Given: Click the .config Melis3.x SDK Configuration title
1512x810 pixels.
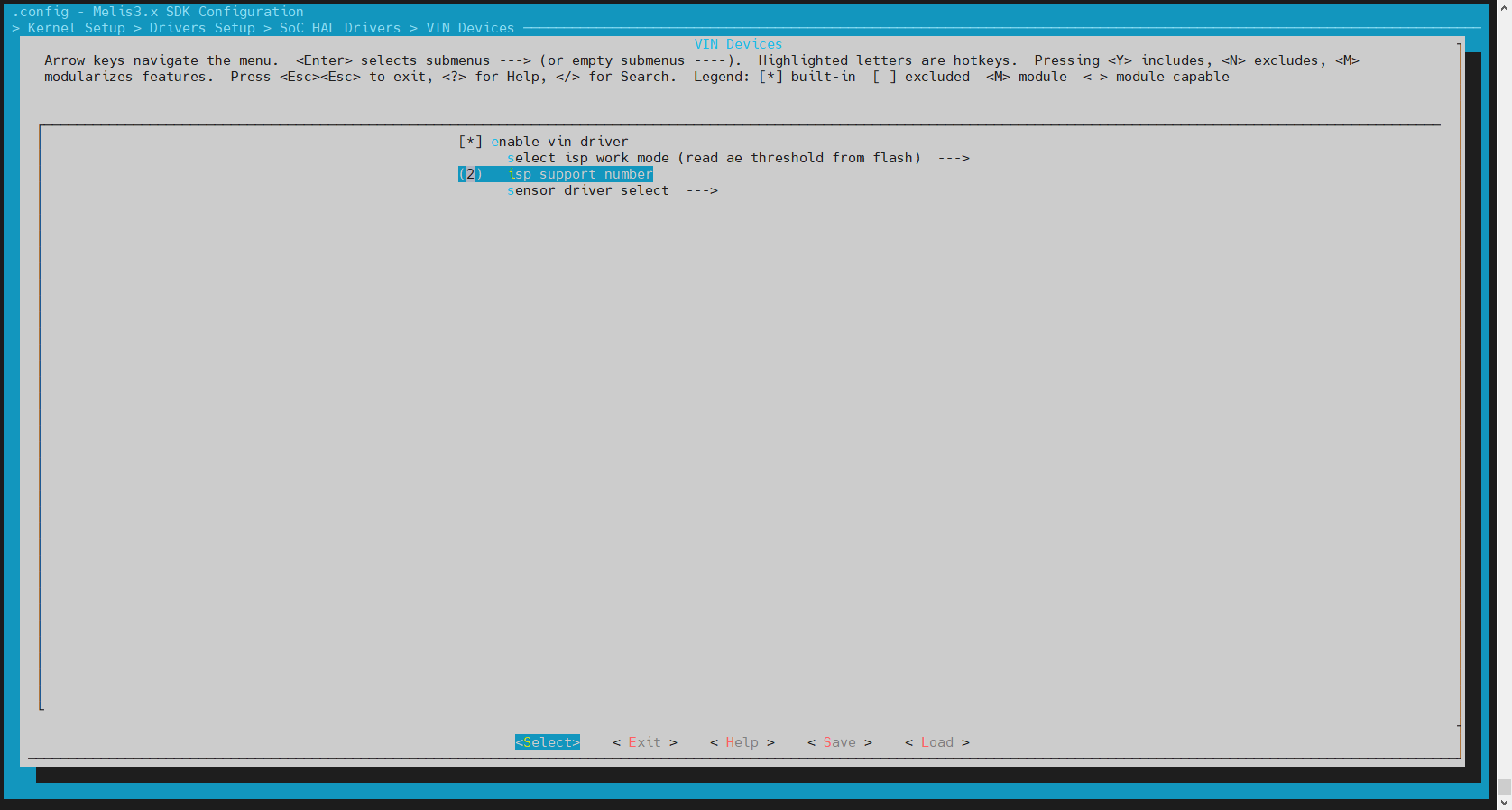Looking at the screenshot, I should click(158, 12).
